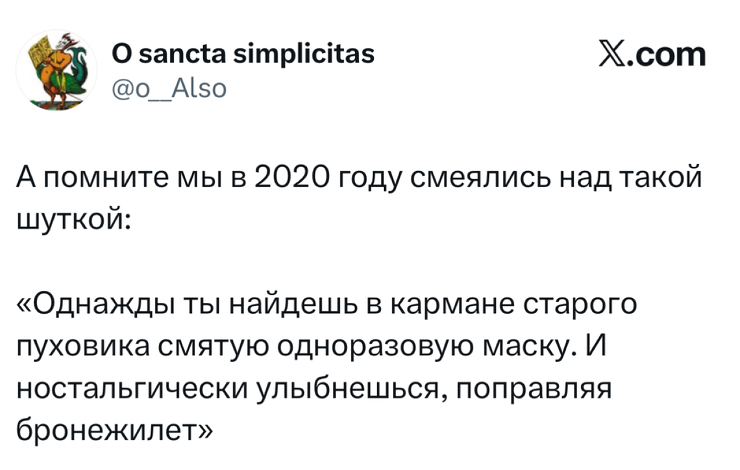This screenshot has height=470, width=740.
Task: Click the word "смятую" in the quote
Action: (x=208, y=345)
